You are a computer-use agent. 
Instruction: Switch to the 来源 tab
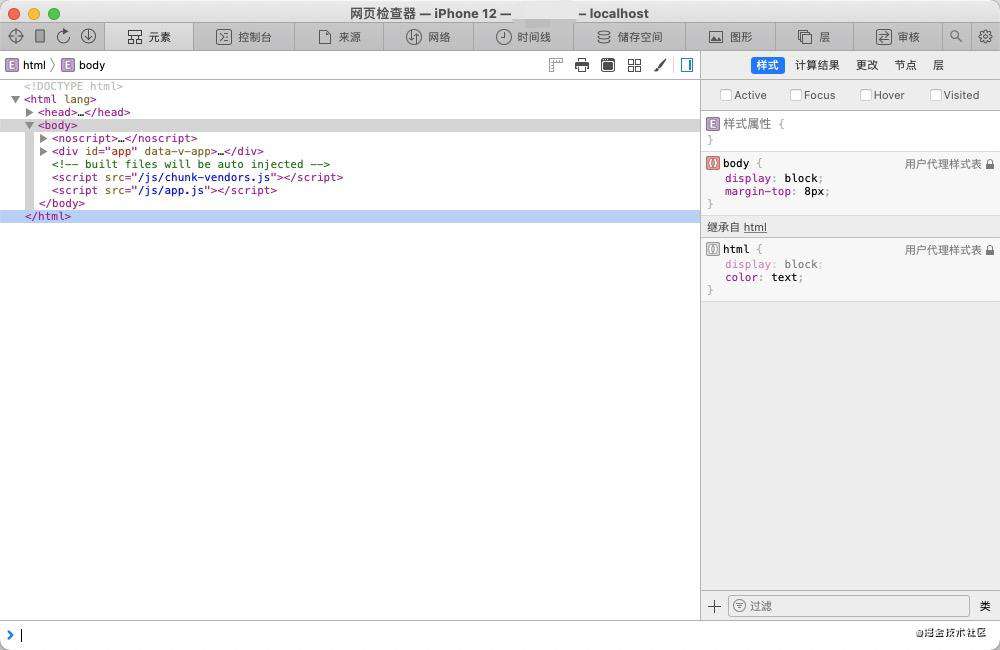339,37
